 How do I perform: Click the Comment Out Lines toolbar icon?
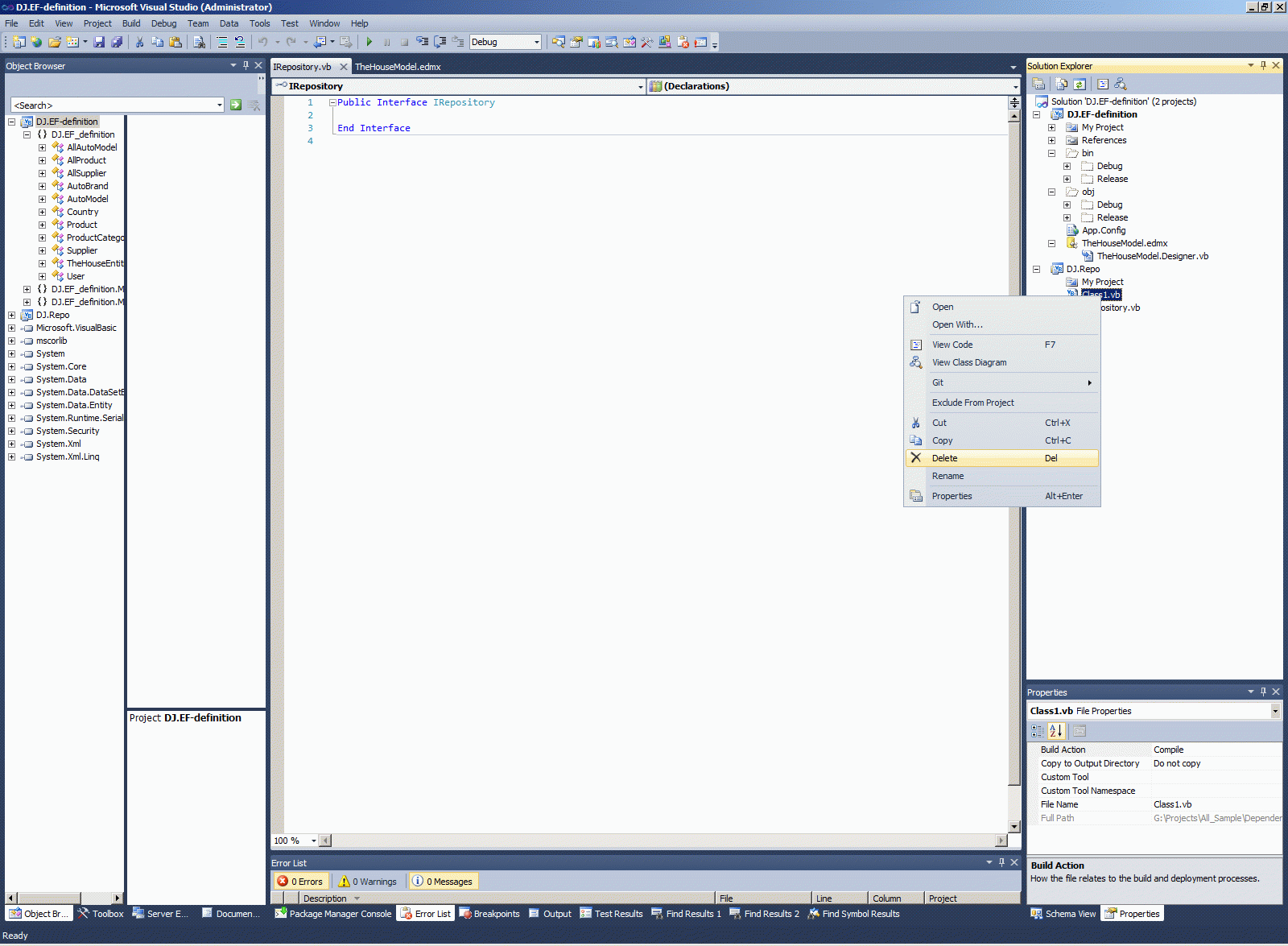click(x=222, y=42)
